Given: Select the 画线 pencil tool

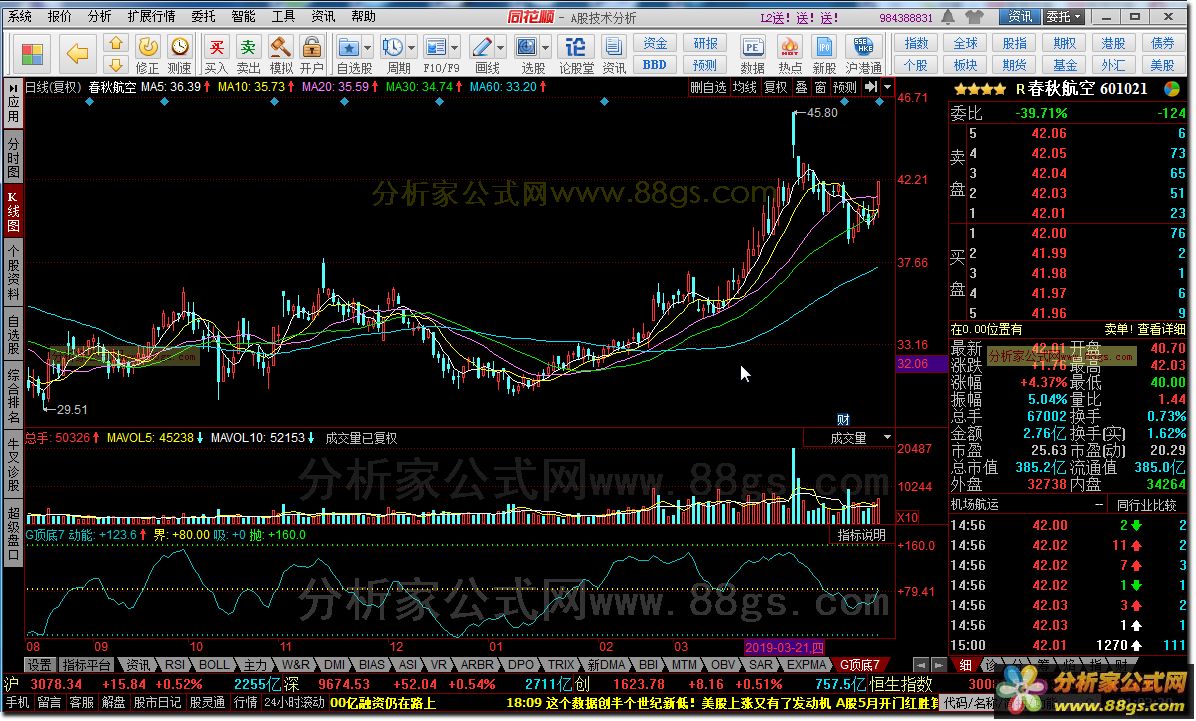Looking at the screenshot, I should [x=481, y=48].
